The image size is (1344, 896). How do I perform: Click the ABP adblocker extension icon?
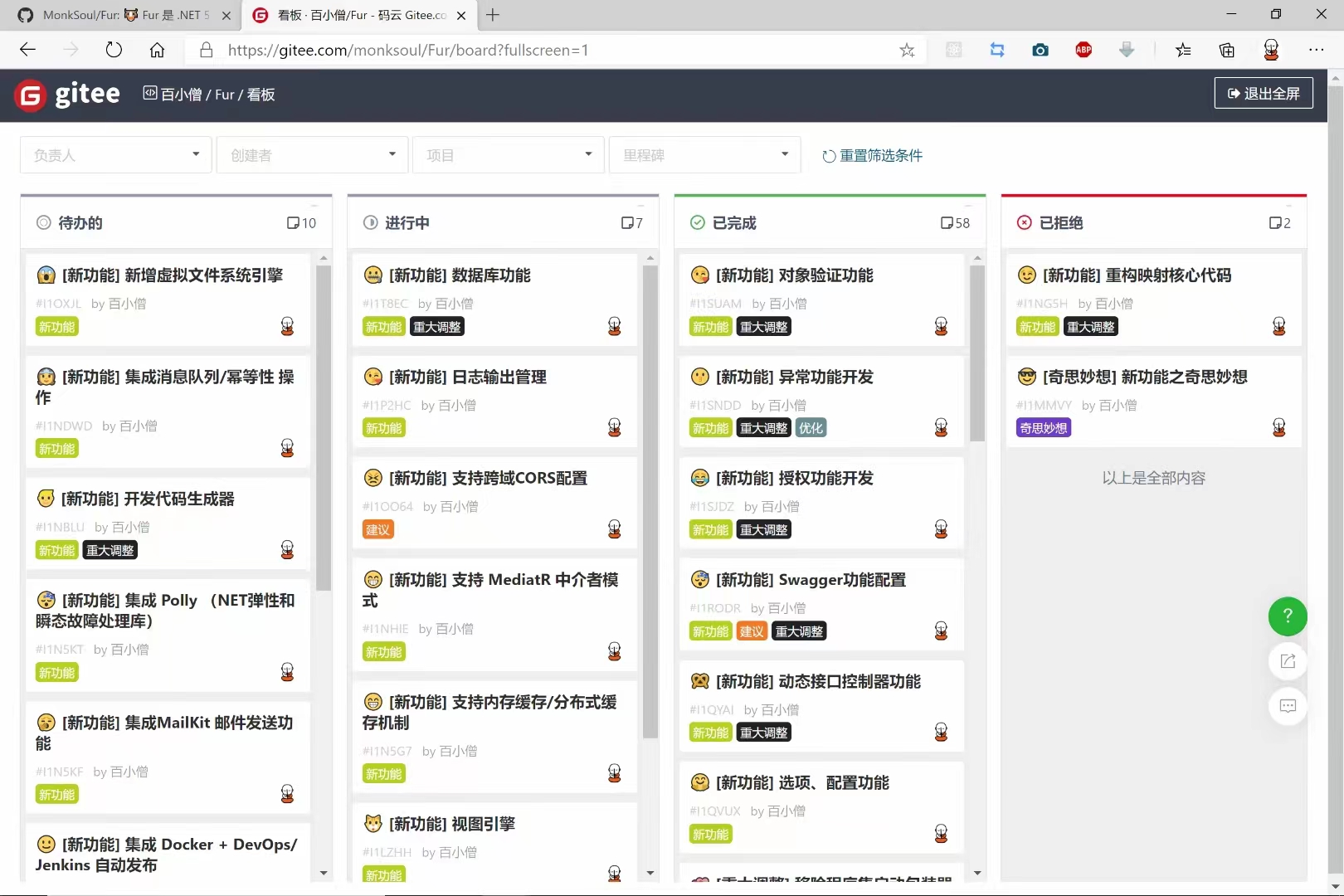click(x=1083, y=50)
